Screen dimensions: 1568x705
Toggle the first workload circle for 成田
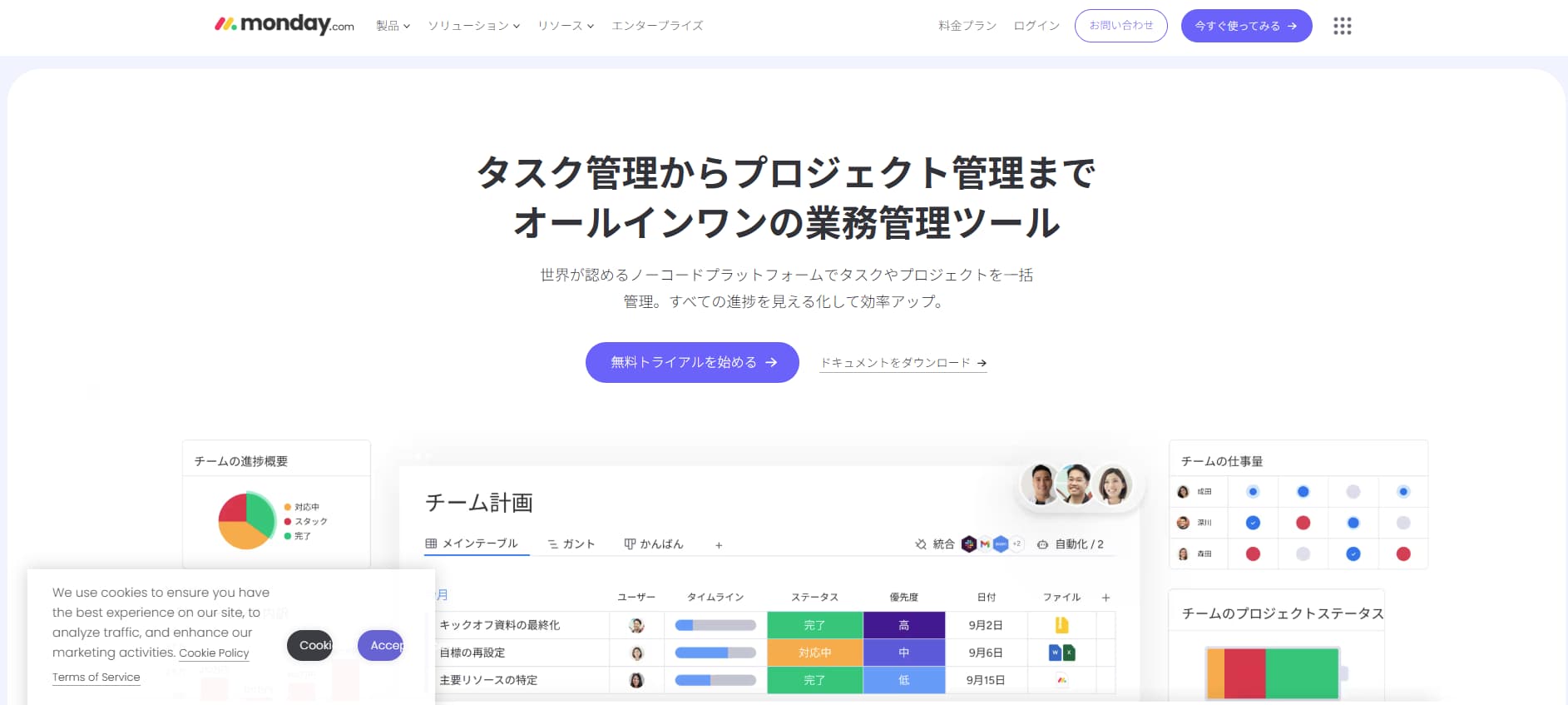1253,492
